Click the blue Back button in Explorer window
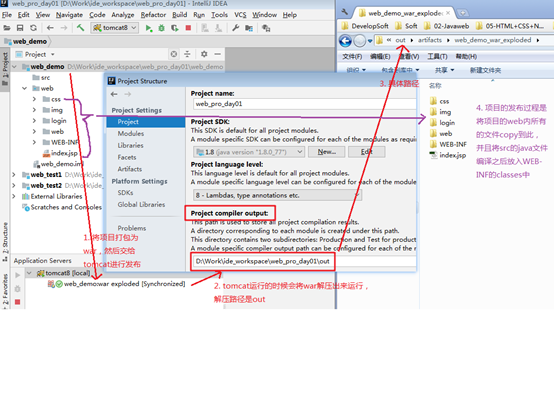The height and width of the screenshot is (393, 554). 346,41
